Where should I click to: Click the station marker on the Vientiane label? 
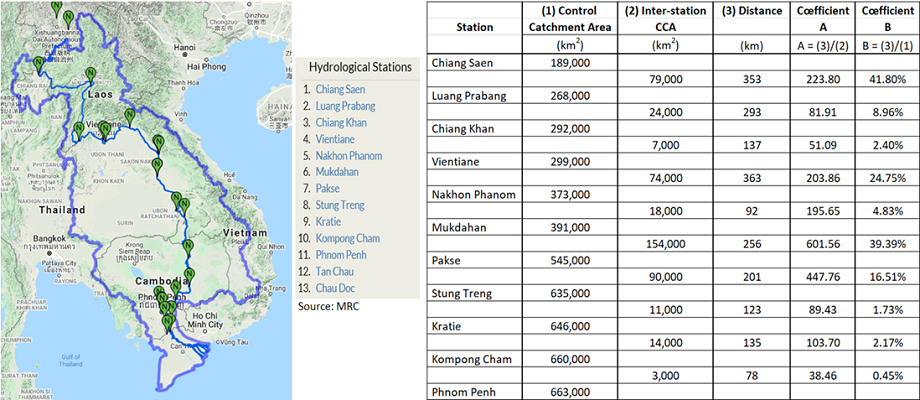click(104, 128)
